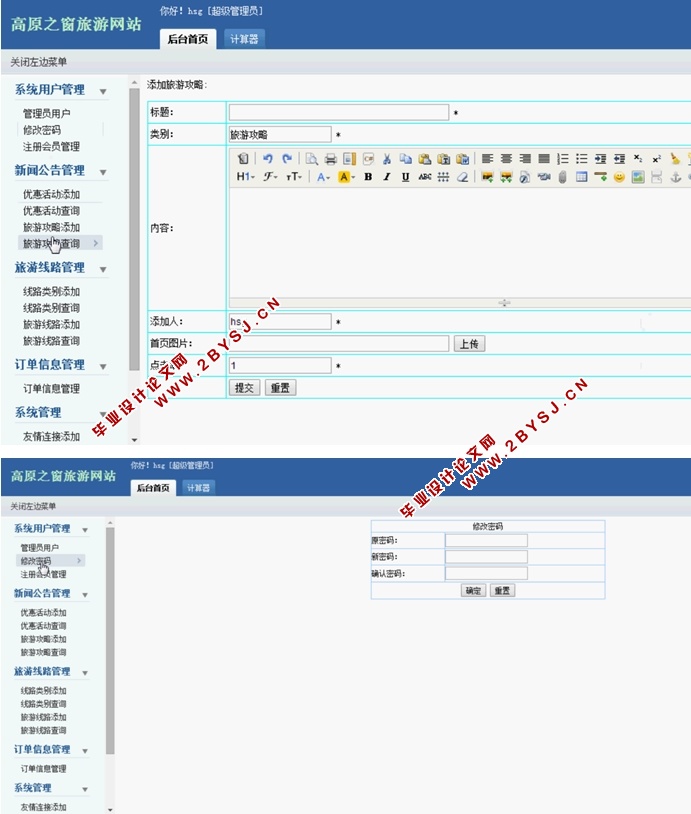The width and height of the screenshot is (691, 814).
Task: Toggle underline formatting
Action: [x=405, y=177]
